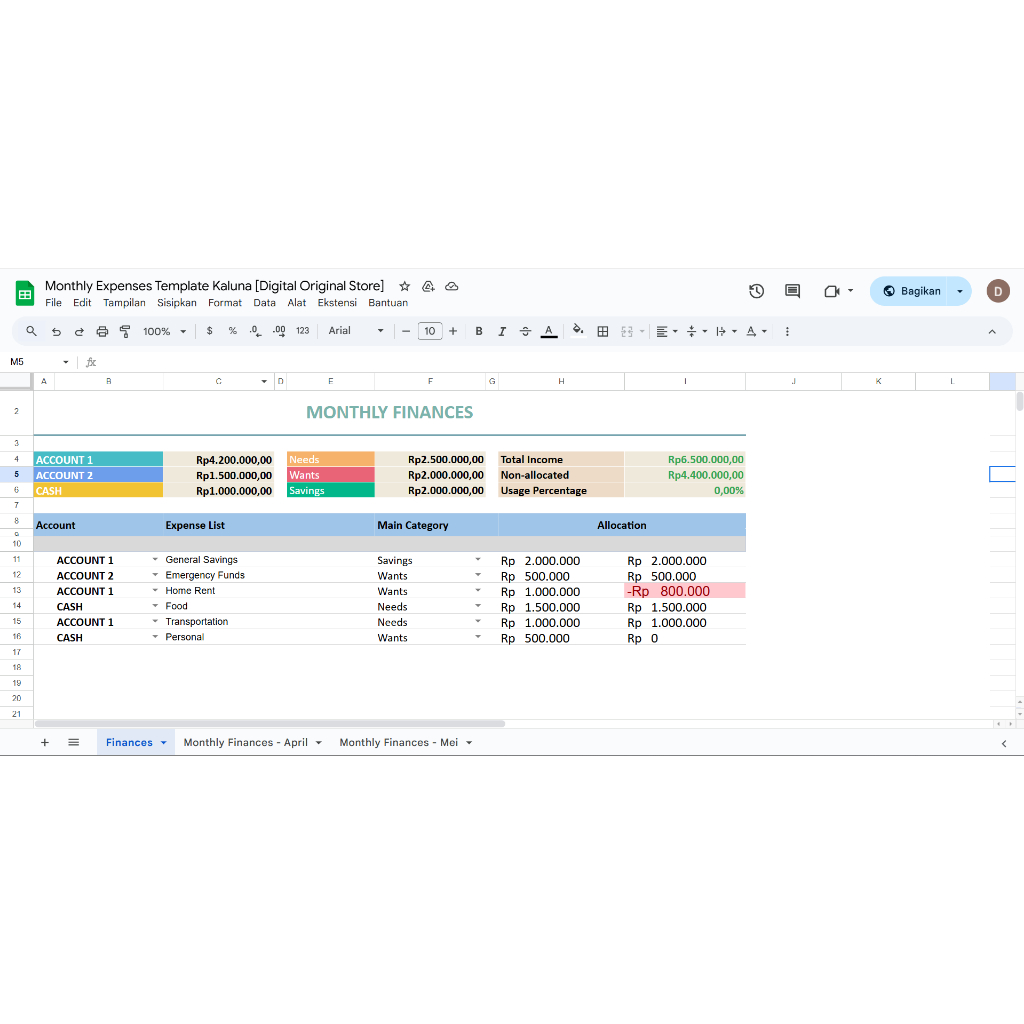Click the plus button to add a sheet
The height and width of the screenshot is (1024, 1024).
44,742
